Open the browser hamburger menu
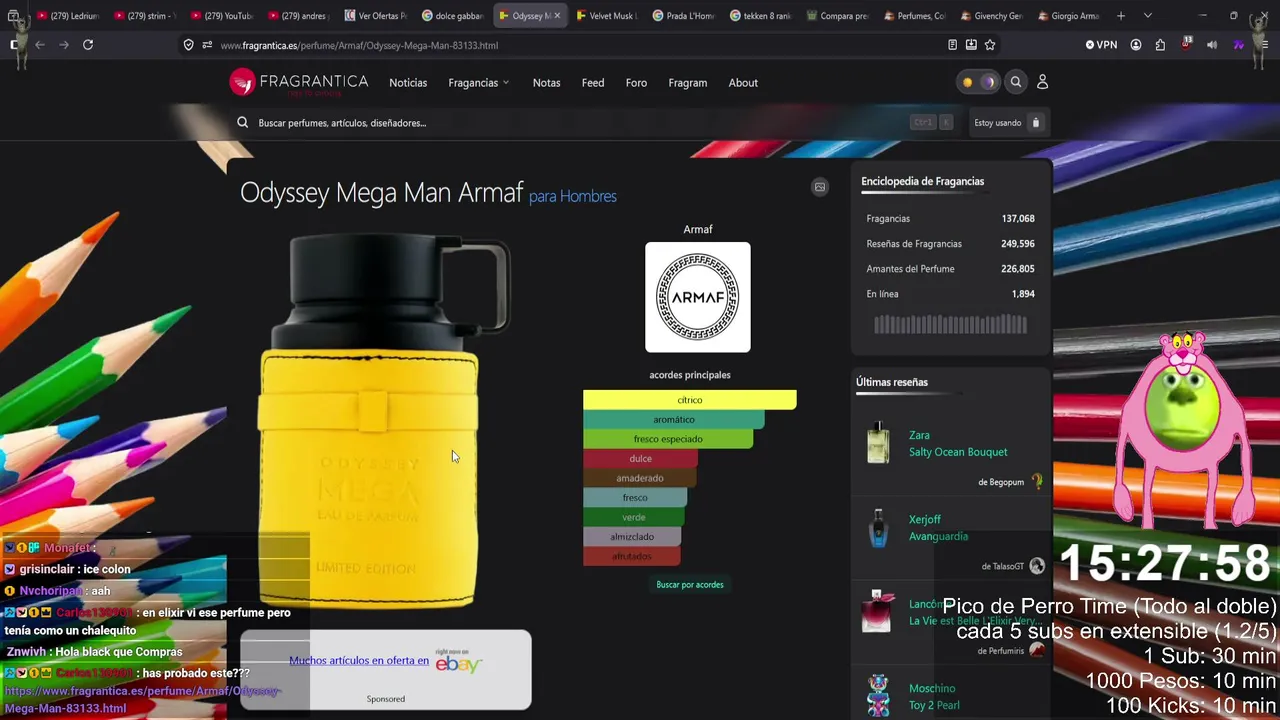 tap(1263, 45)
